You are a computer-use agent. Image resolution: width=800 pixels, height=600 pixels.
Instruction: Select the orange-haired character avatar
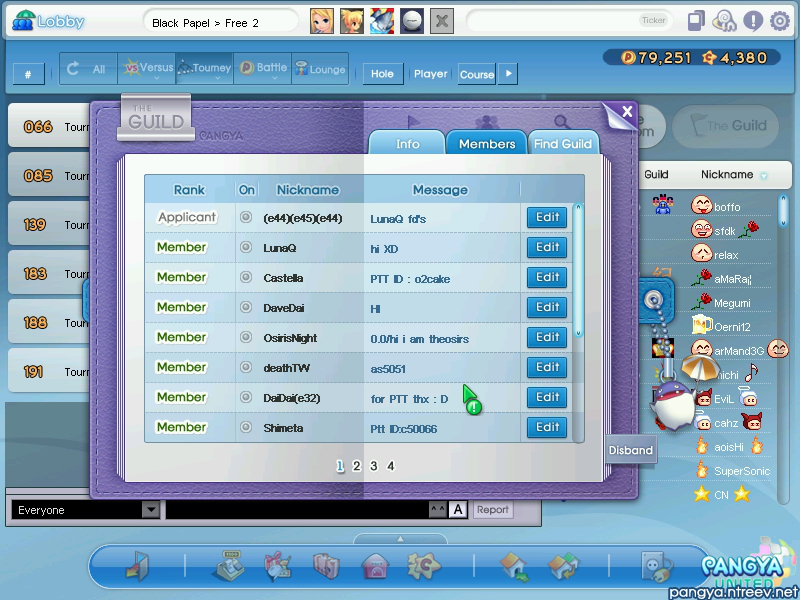(x=352, y=21)
